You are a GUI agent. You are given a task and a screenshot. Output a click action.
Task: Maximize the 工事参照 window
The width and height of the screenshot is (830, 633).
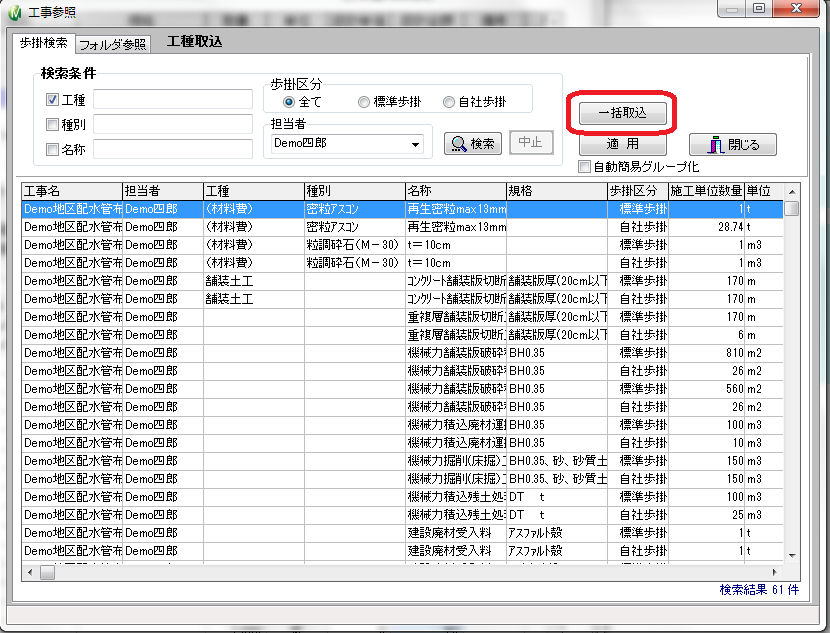tap(759, 8)
